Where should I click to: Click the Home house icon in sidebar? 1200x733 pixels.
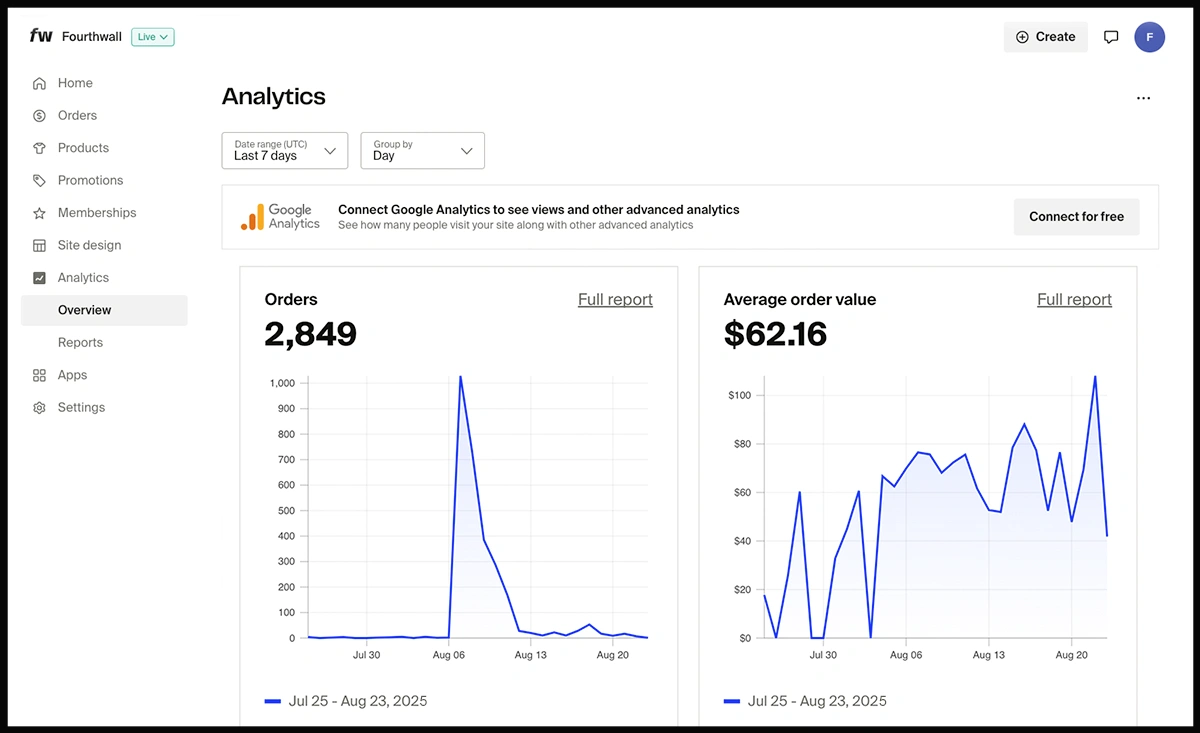(39, 84)
